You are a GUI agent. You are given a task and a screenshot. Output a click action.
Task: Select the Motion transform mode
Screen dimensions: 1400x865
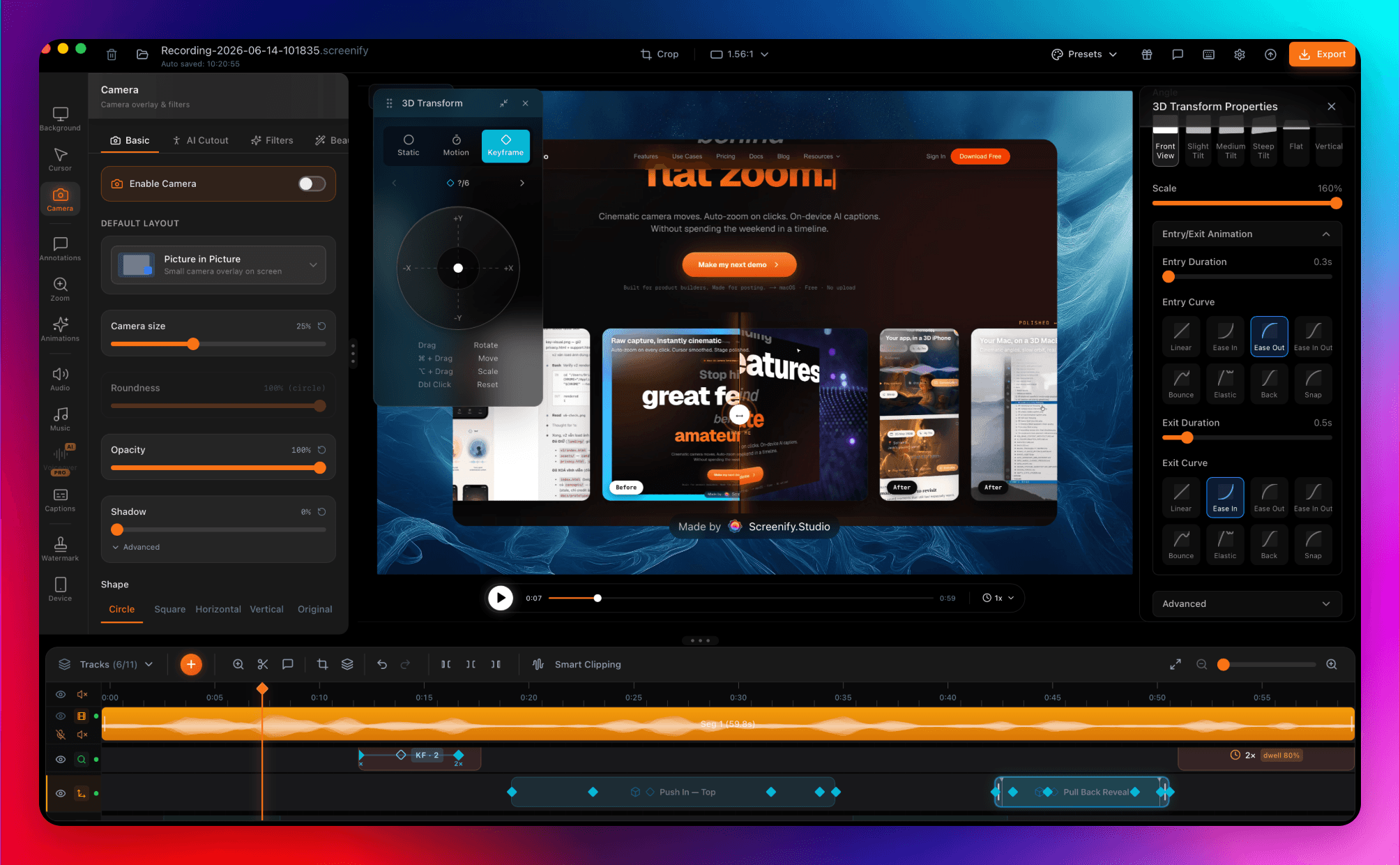coord(456,146)
